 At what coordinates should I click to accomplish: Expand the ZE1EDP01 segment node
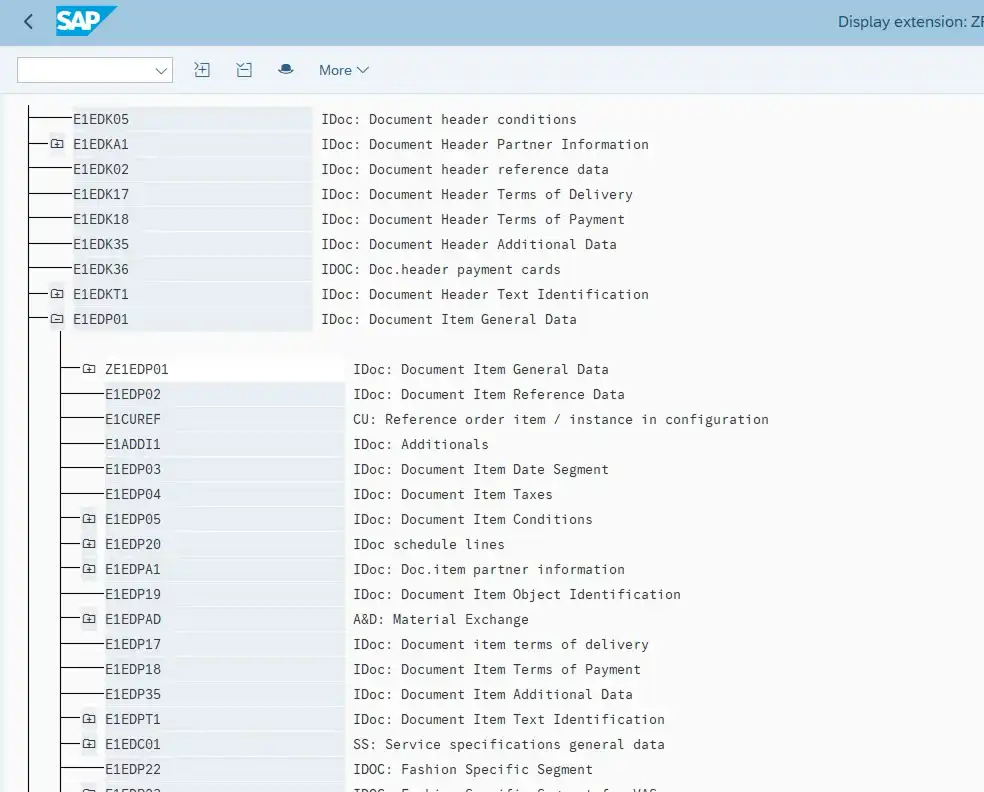pos(89,369)
